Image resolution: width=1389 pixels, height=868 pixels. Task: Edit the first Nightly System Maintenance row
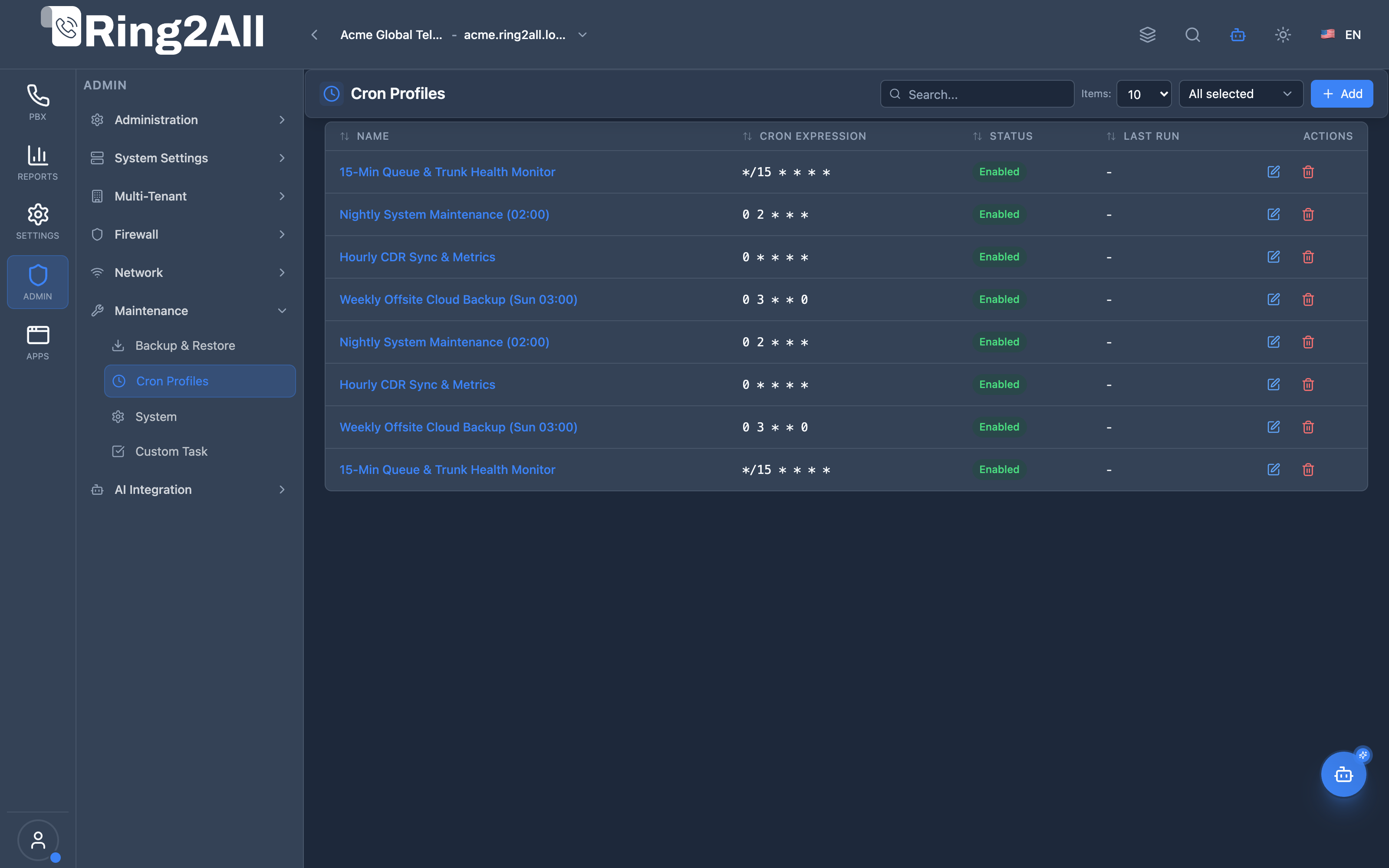[1273, 214]
